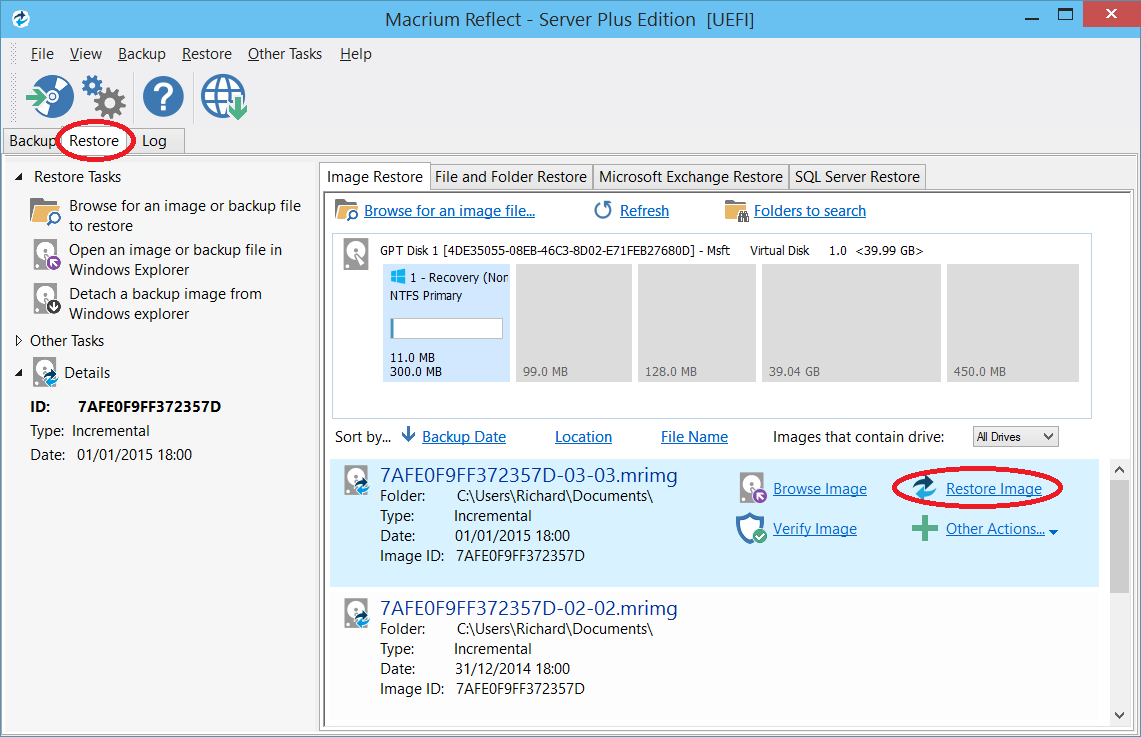Click the Verify Image shield icon

[751, 528]
